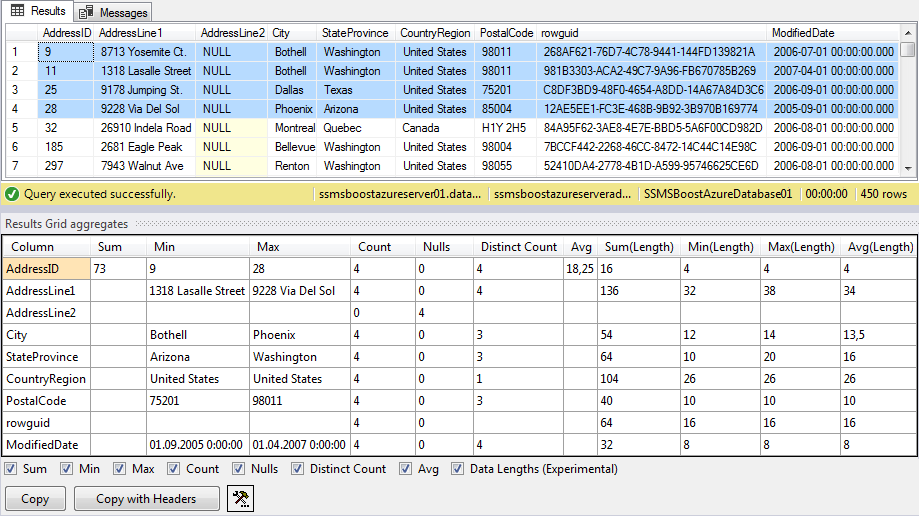Click the rowguid row label in aggregates

coord(46,423)
